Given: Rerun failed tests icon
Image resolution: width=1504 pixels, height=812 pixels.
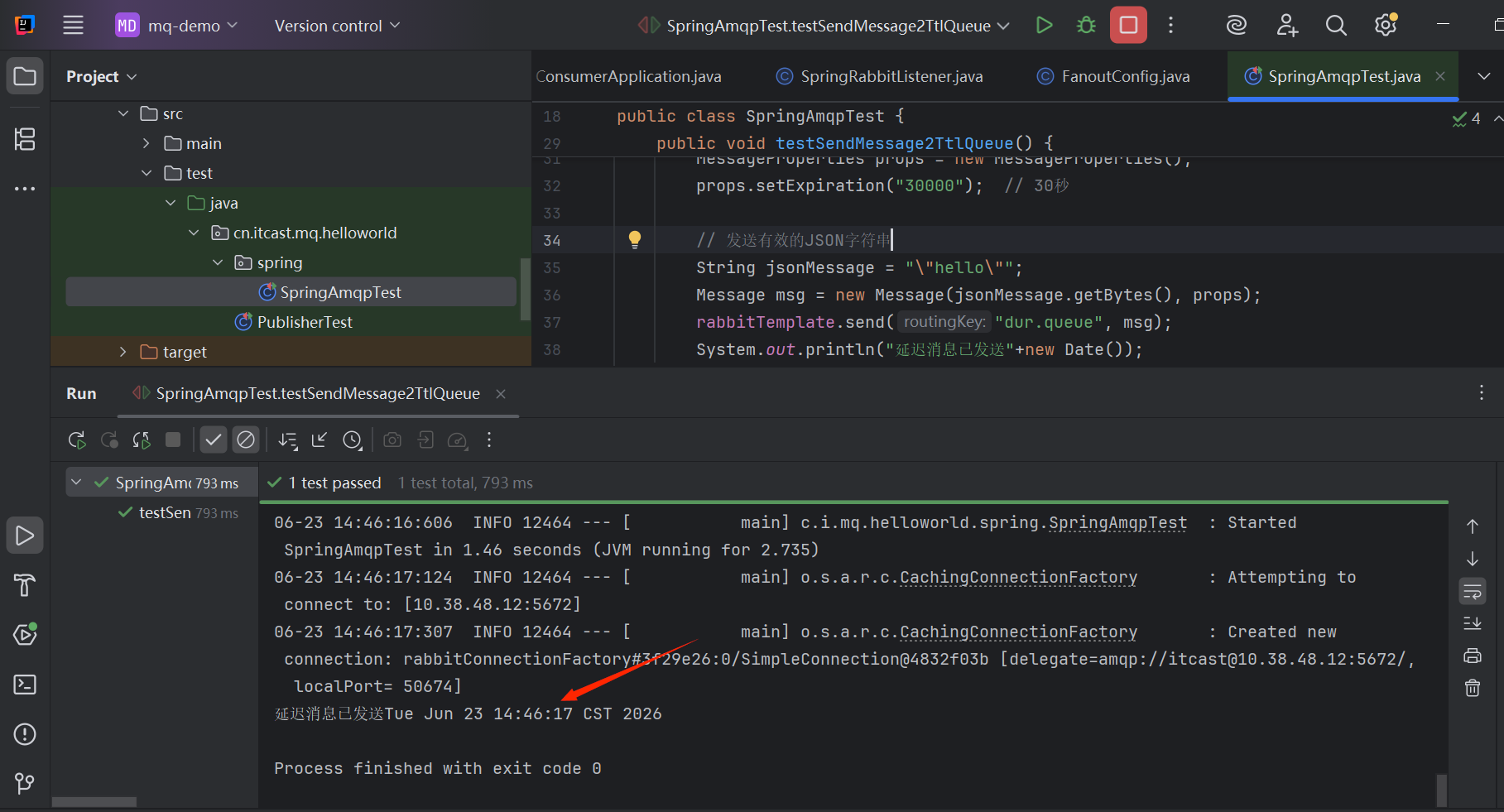Looking at the screenshot, I should 109,440.
